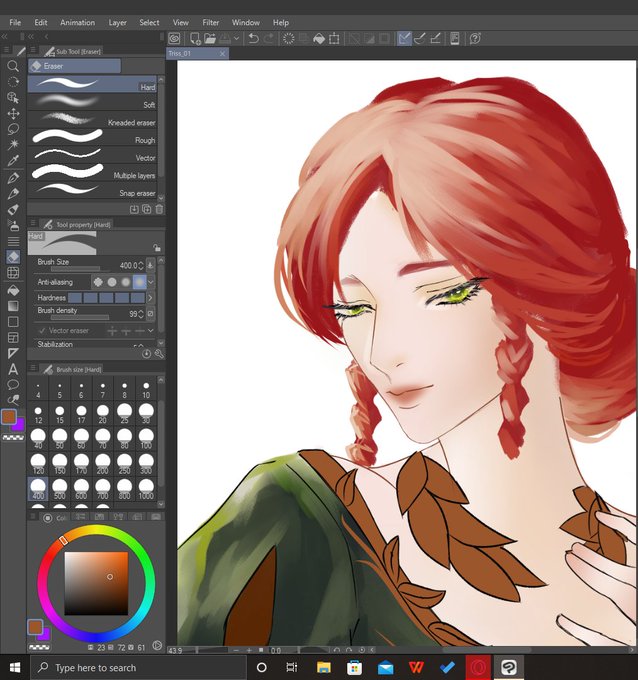Toggle the tool property lock icon
The height and width of the screenshot is (680, 638).
(x=157, y=248)
